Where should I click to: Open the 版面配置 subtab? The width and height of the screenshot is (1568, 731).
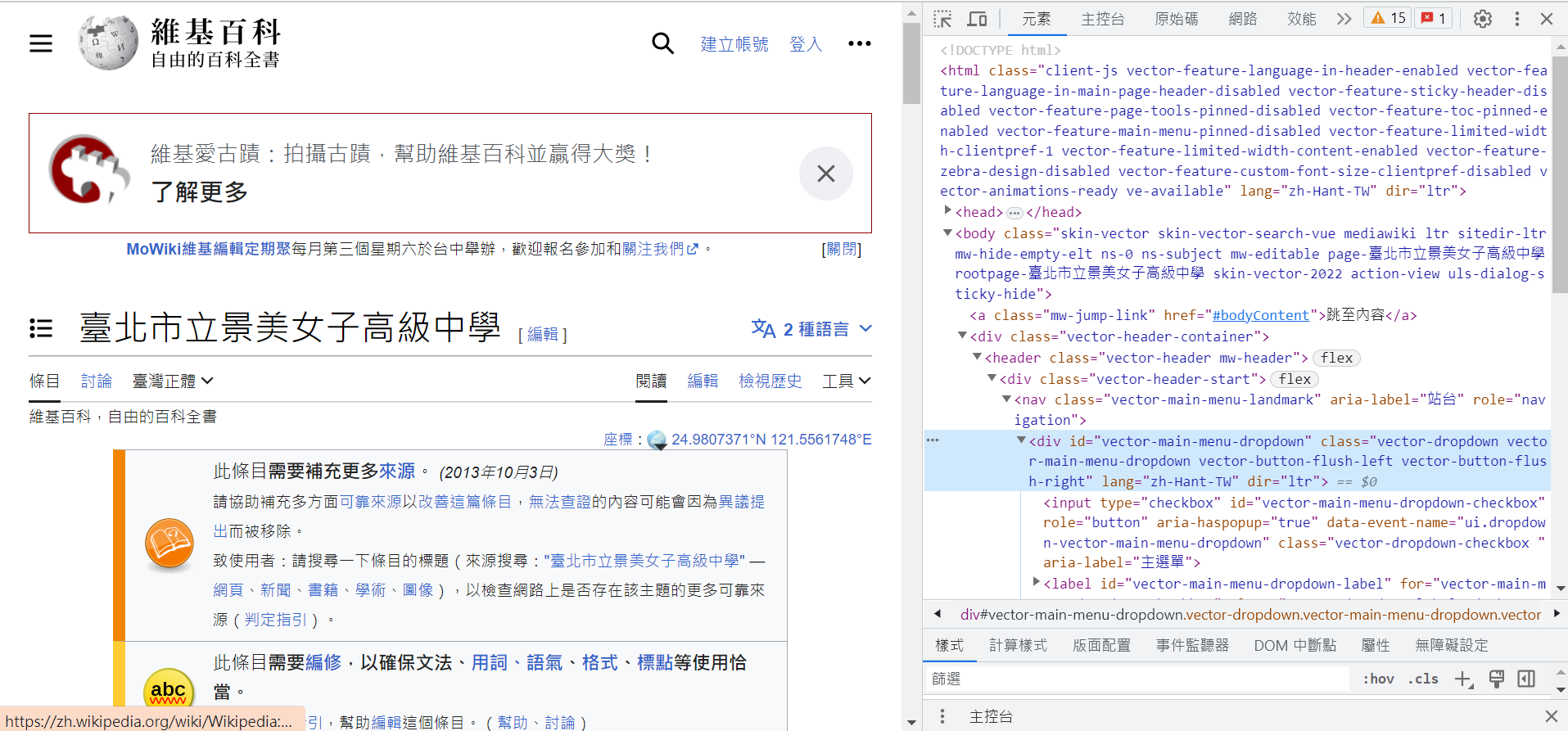tap(1101, 645)
